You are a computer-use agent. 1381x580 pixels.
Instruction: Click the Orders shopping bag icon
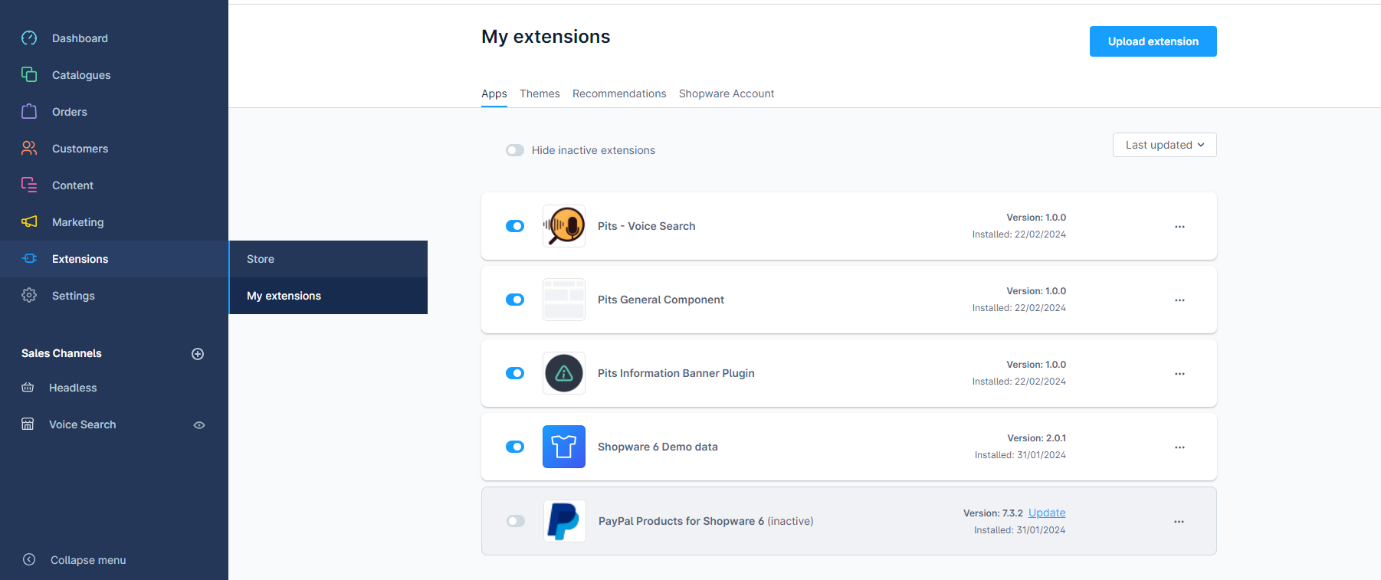point(29,111)
